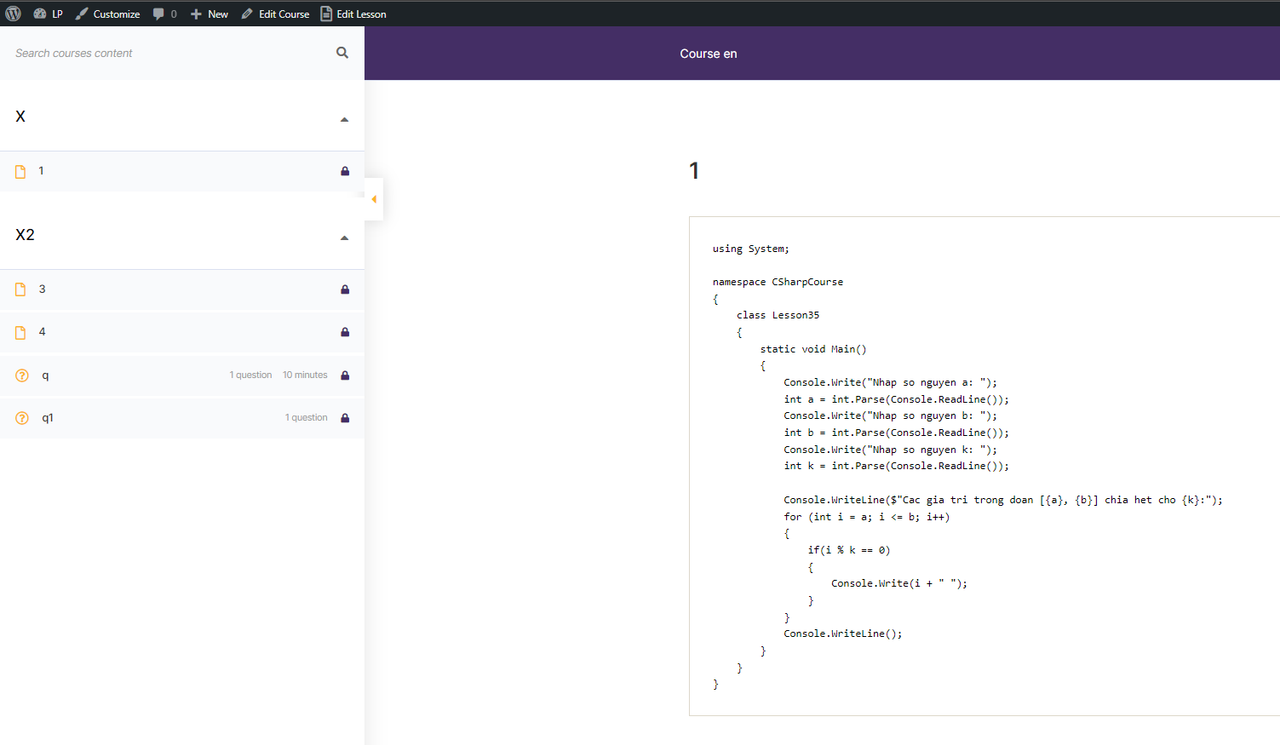Click the document icon beside lesson 1
Image resolution: width=1280 pixels, height=745 pixels.
21,172
